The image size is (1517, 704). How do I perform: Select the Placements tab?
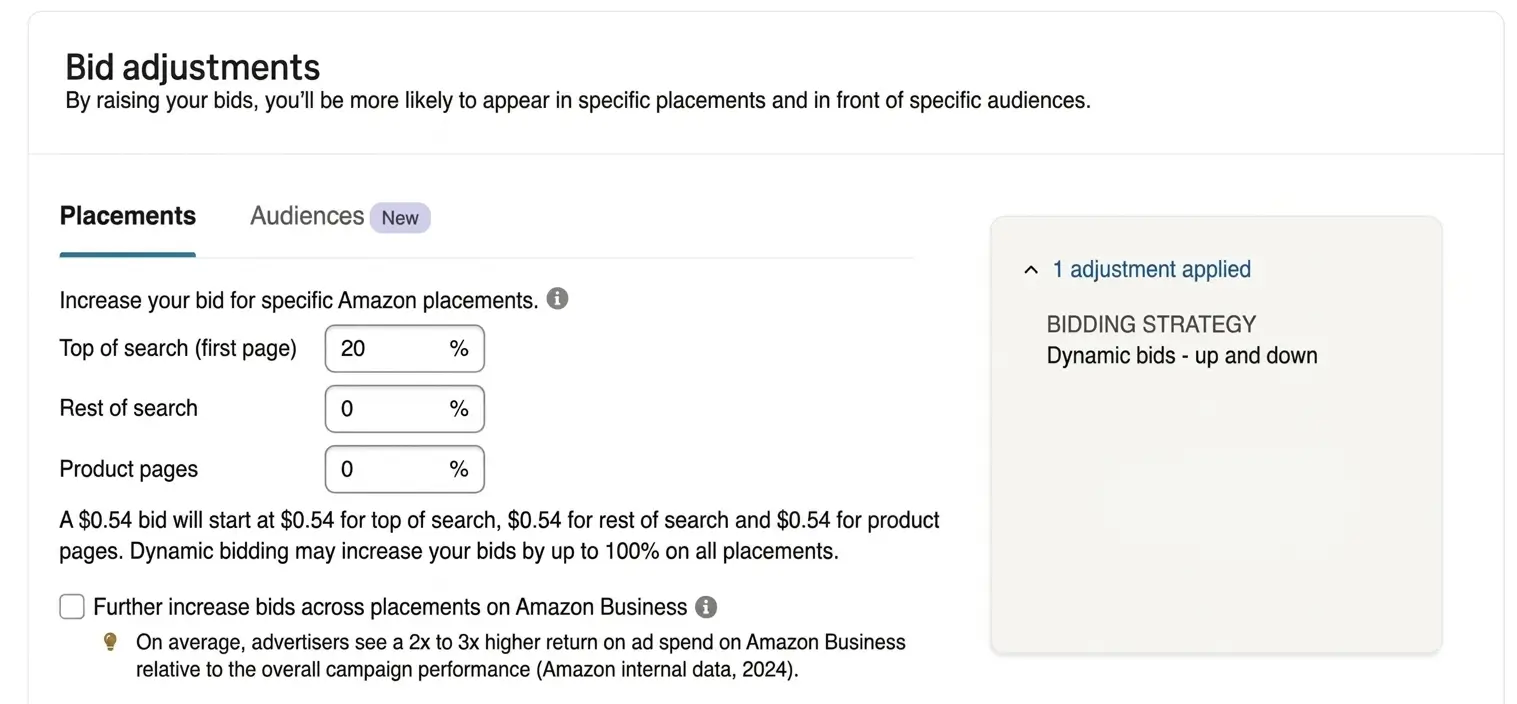(x=127, y=216)
